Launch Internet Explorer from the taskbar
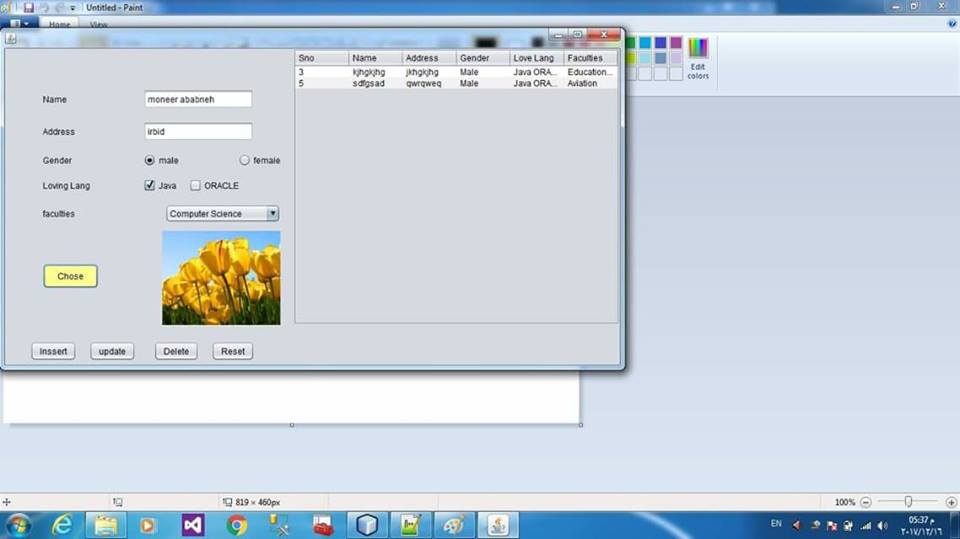The width and height of the screenshot is (960, 539). coord(62,525)
